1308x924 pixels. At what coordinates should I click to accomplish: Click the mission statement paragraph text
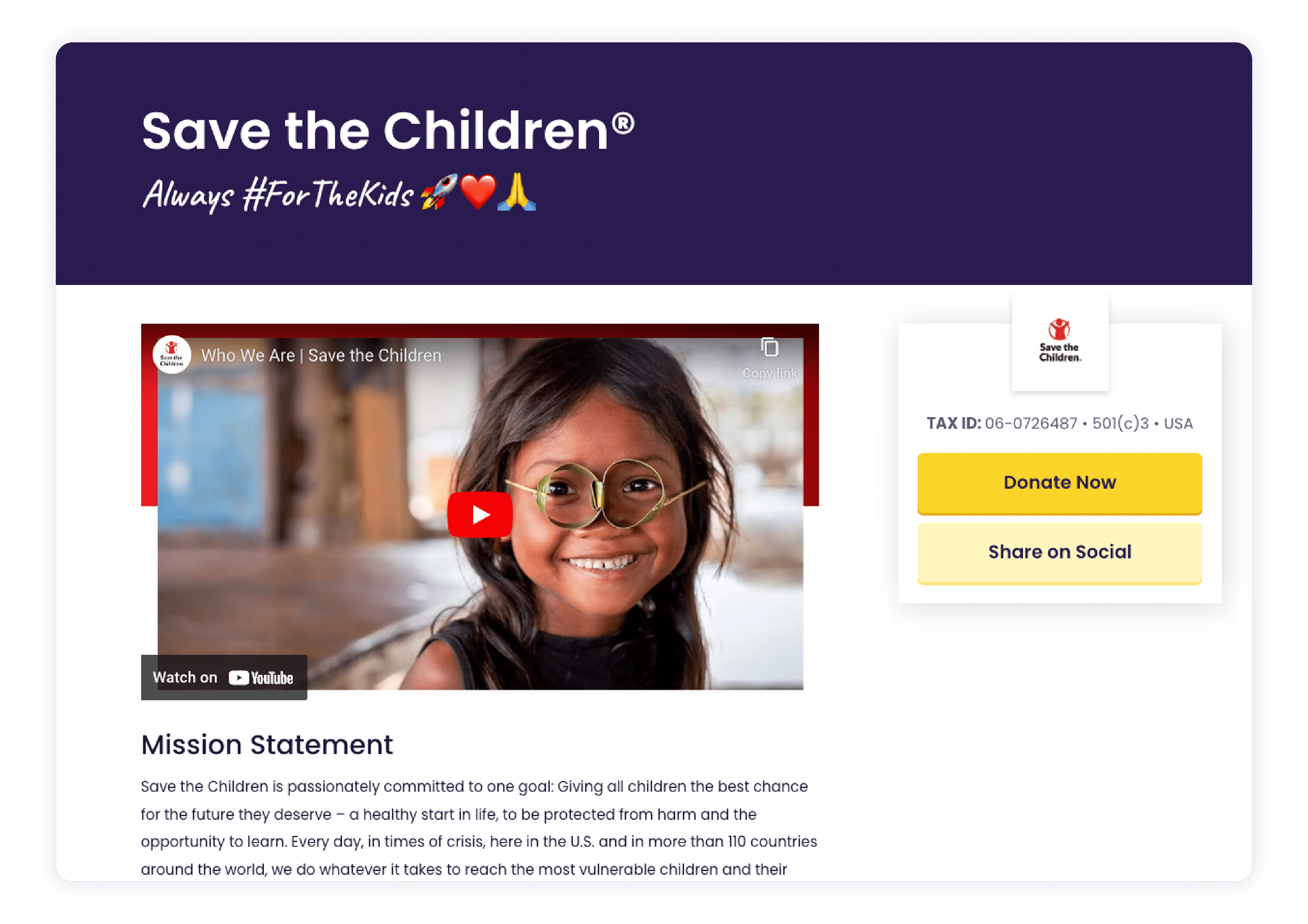(x=479, y=828)
